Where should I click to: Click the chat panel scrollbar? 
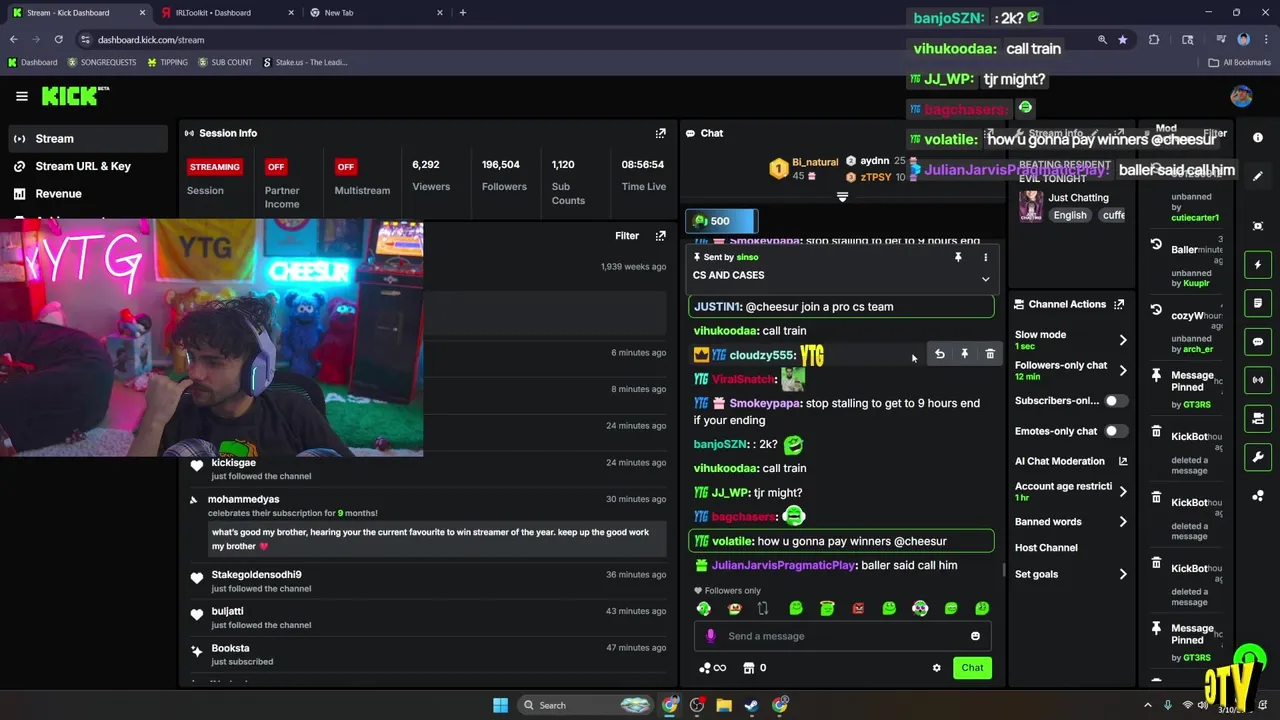coord(1003,570)
